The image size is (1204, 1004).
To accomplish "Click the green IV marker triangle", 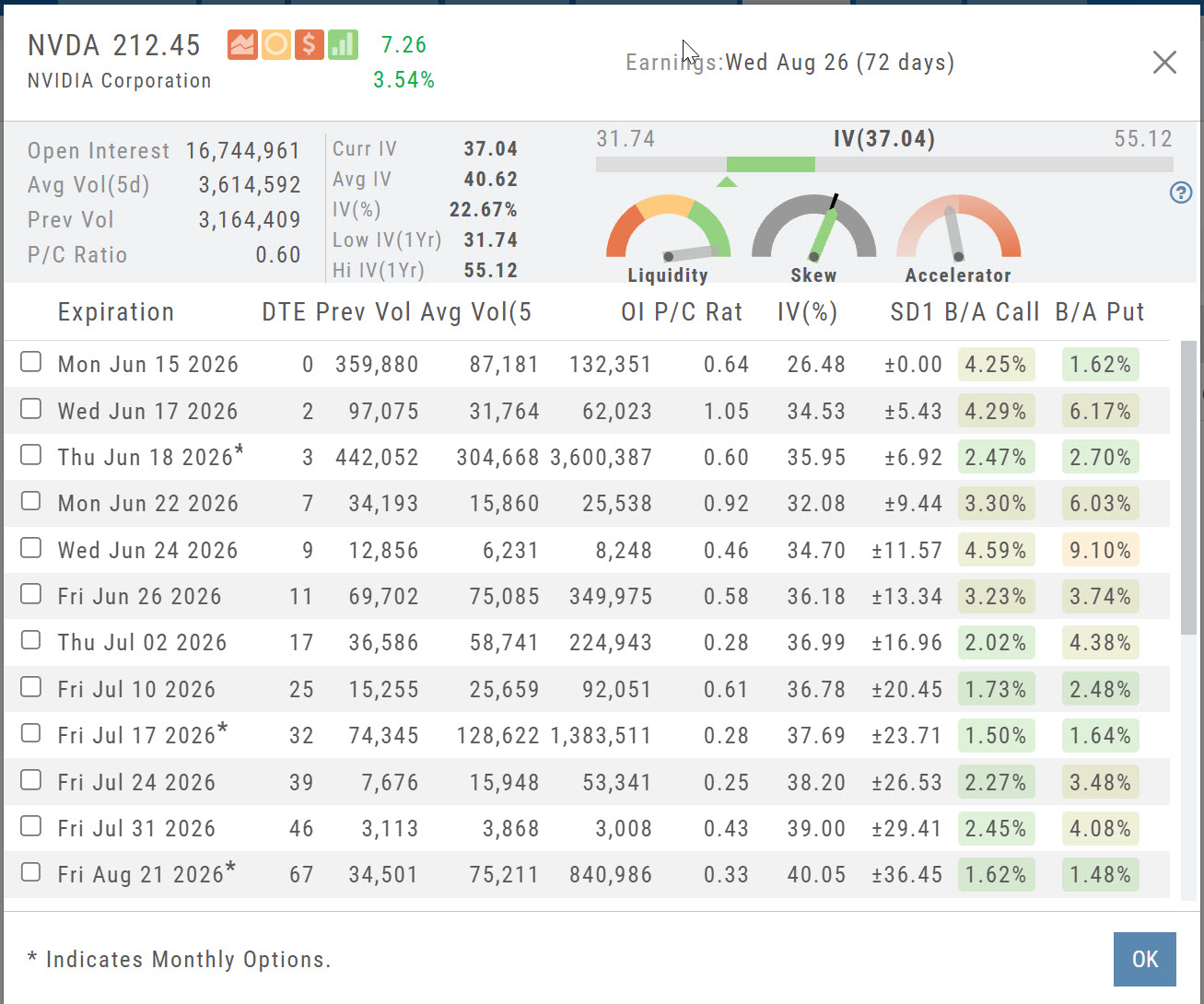I will point(727,181).
